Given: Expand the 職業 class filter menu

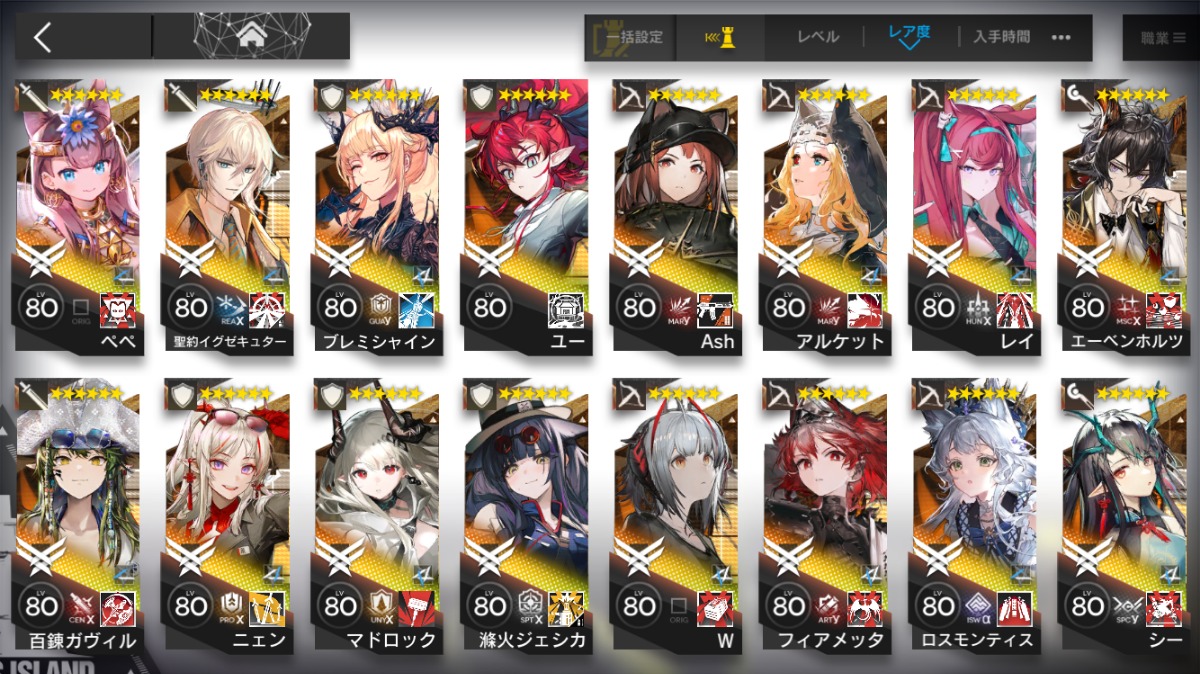Looking at the screenshot, I should click(x=1162, y=37).
